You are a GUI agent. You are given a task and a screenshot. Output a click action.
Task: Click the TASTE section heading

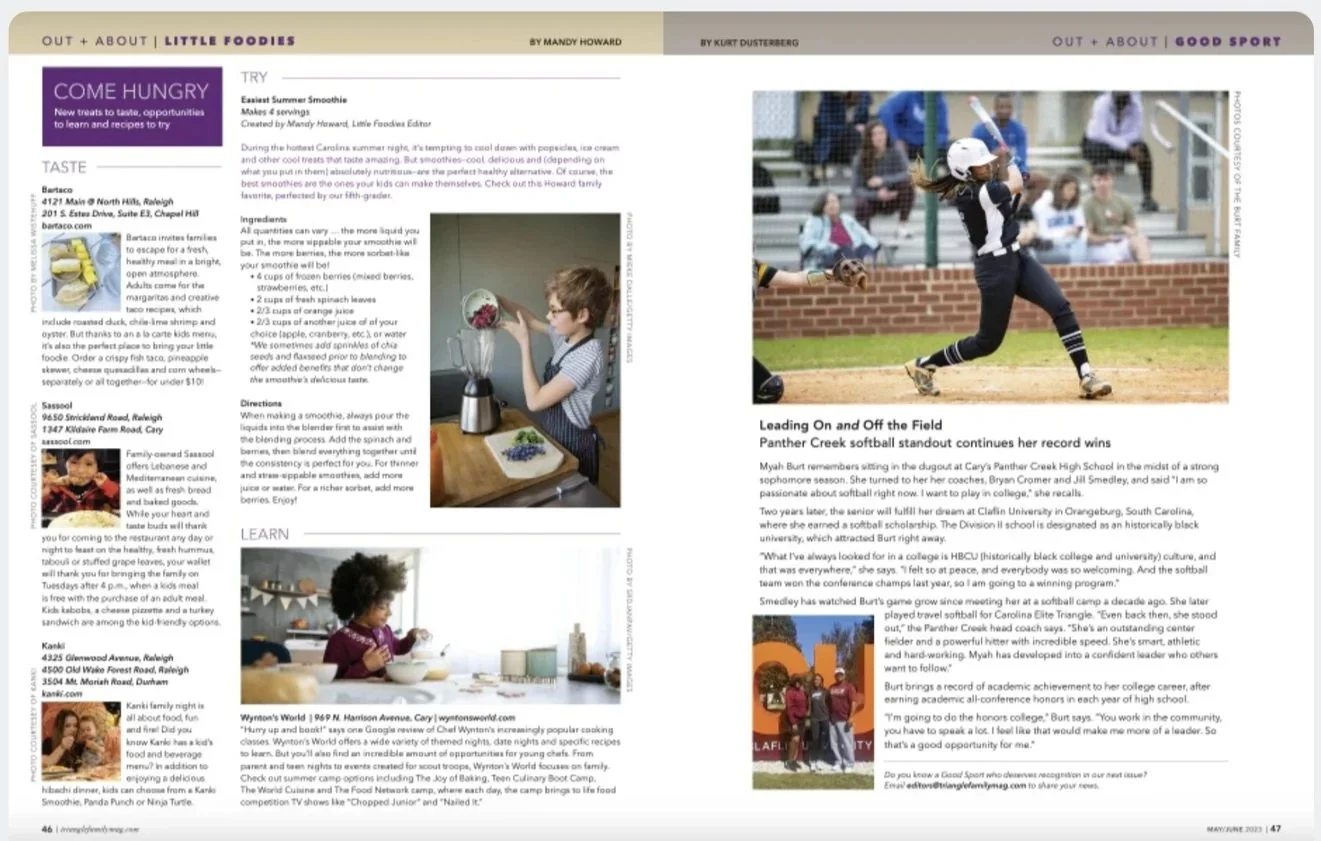[64, 167]
